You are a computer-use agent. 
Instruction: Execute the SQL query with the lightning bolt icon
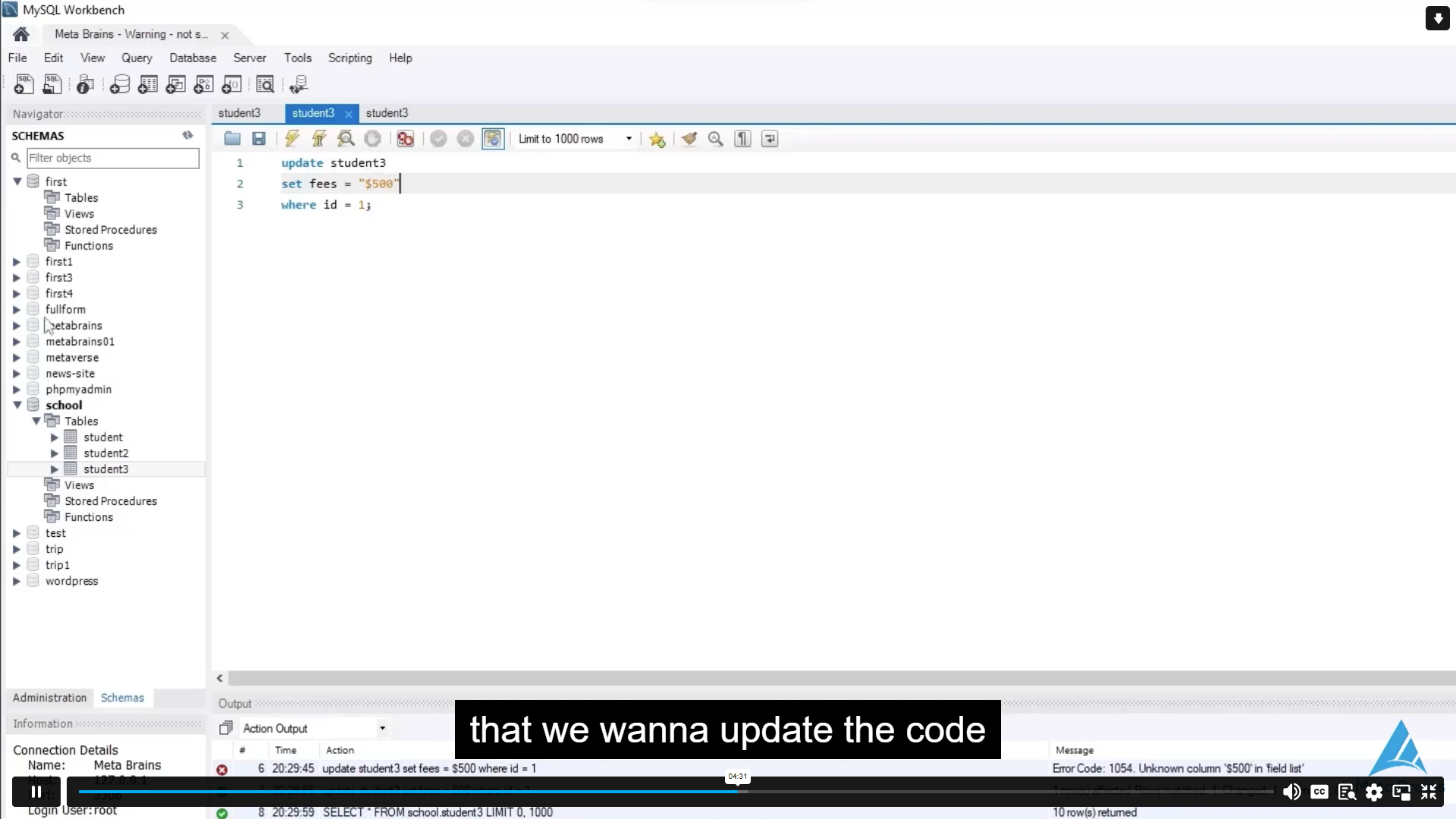pyautogui.click(x=292, y=139)
